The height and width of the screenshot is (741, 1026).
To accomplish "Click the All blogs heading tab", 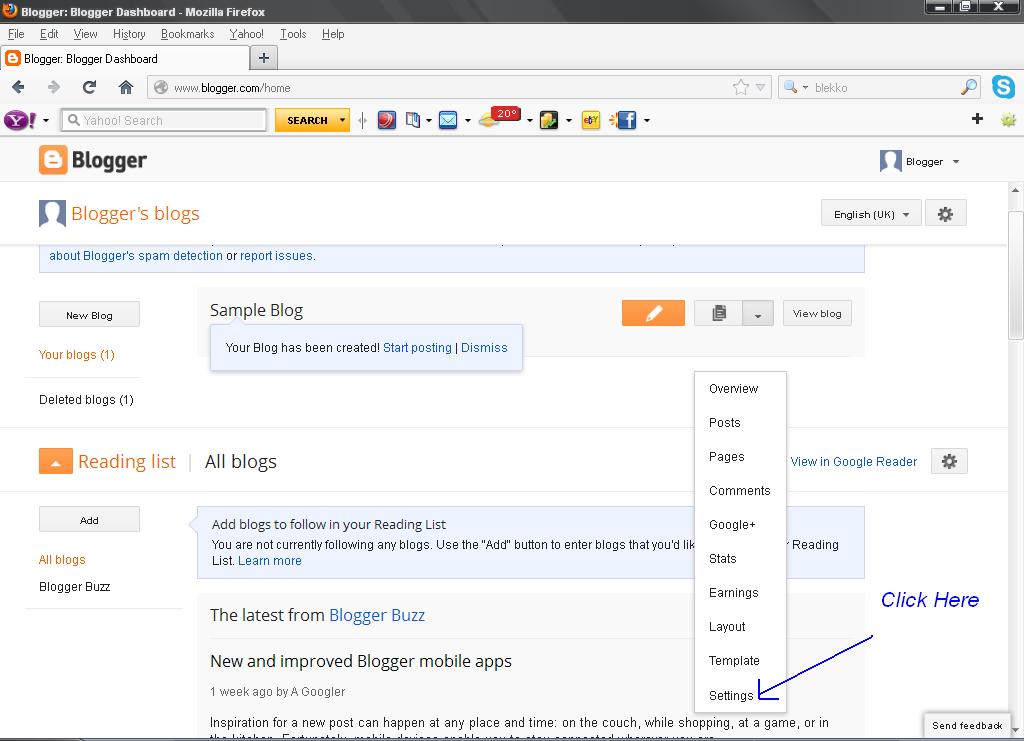I will click(241, 461).
